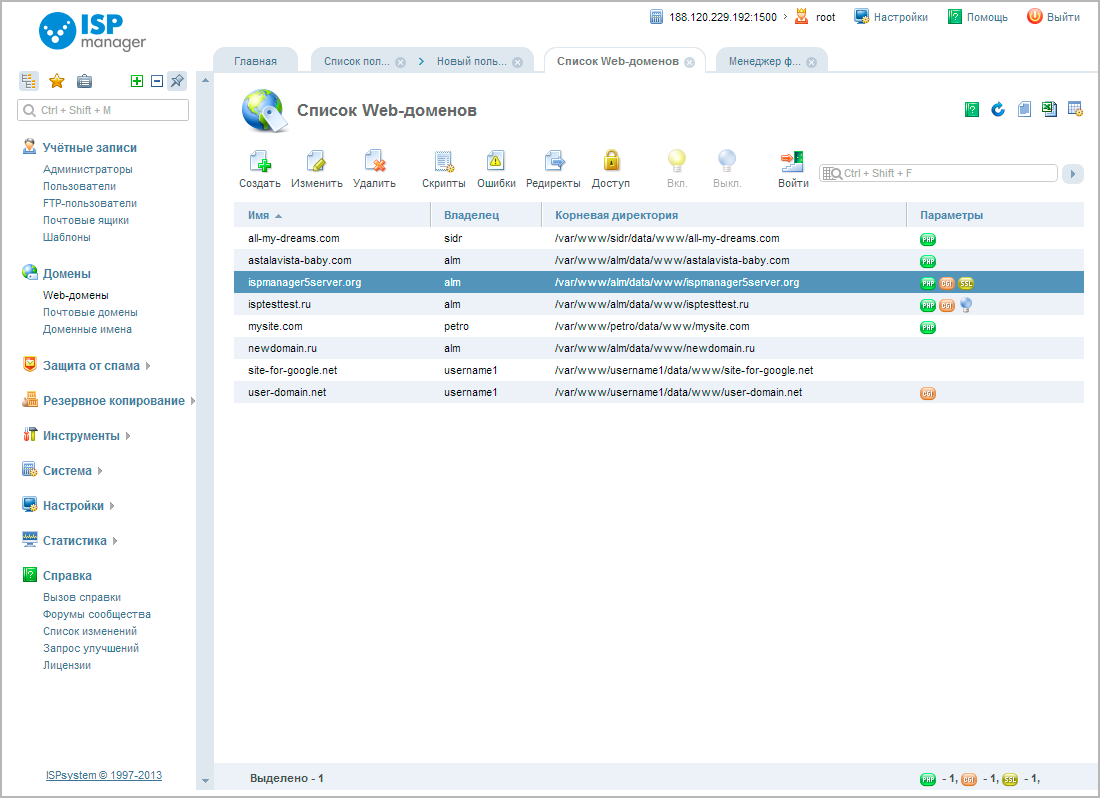Screen dimensions: 1100x798
Task: Open Помощь in the top bar
Action: tap(977, 17)
